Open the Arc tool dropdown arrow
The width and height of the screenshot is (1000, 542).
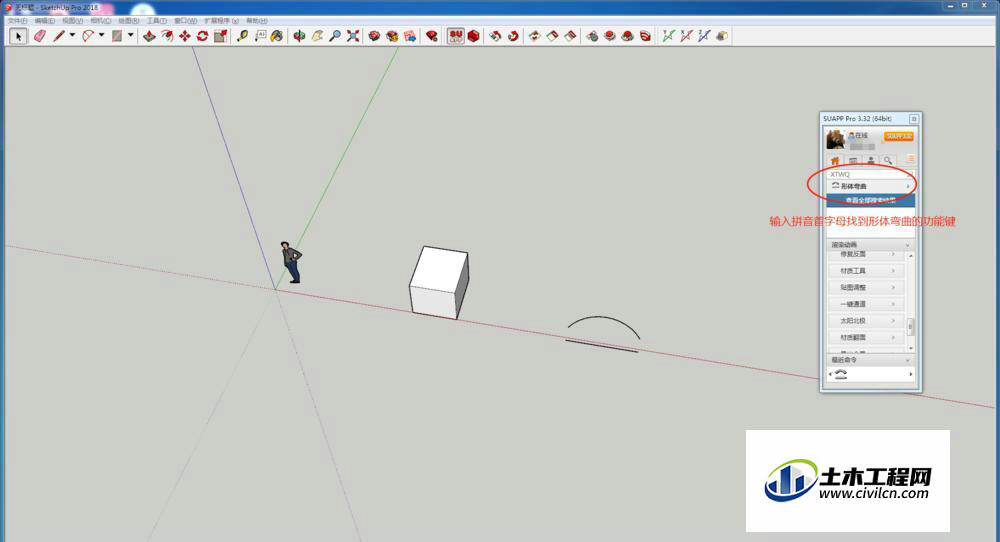pos(101,36)
